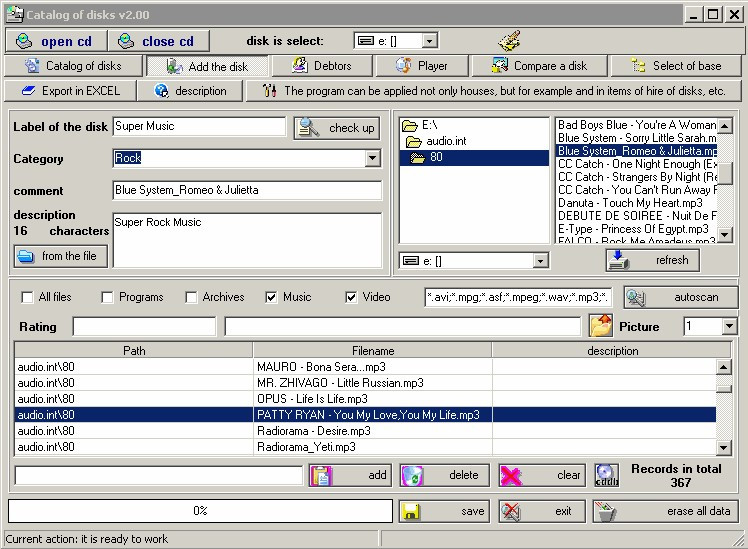Click the check up magnifier icon
The height and width of the screenshot is (549, 748).
[309, 128]
